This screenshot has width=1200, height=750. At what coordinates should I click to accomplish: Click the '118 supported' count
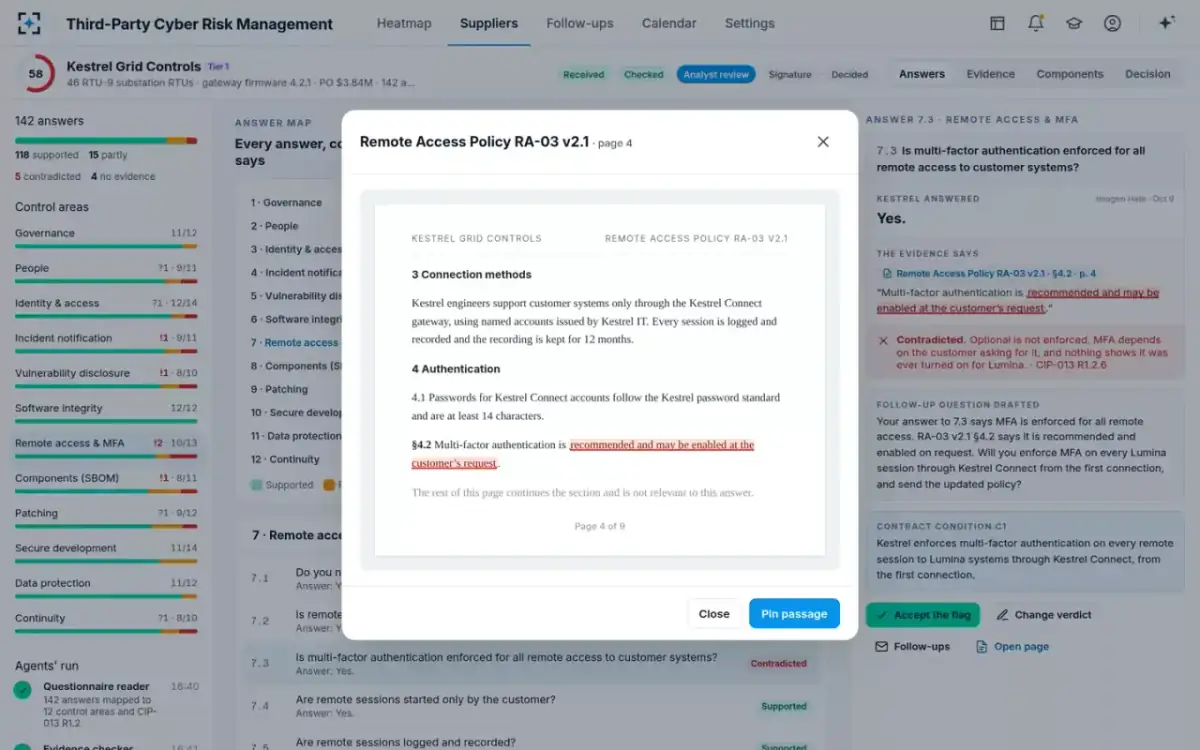pyautogui.click(x=47, y=155)
